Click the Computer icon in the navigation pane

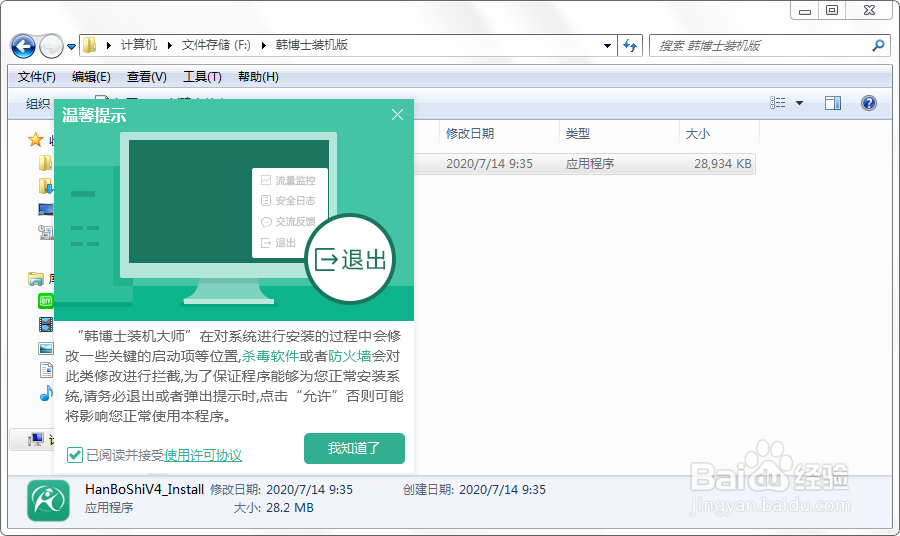click(36, 440)
